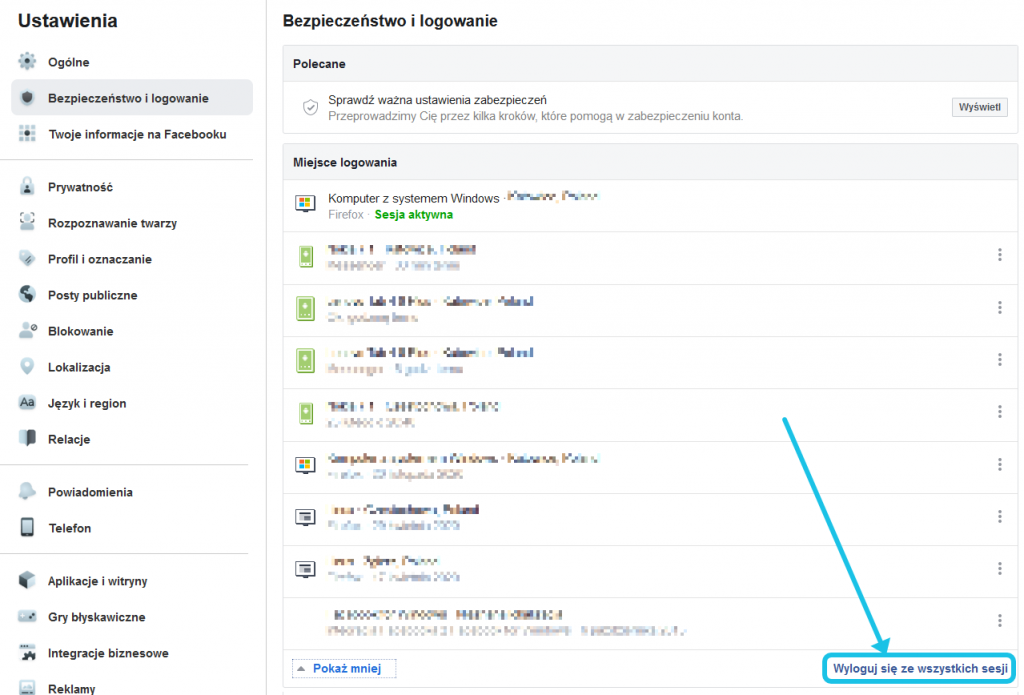Screen dimensions: 1024x695
Task: Open Profil i oznaczanie settings
Action: point(100,259)
